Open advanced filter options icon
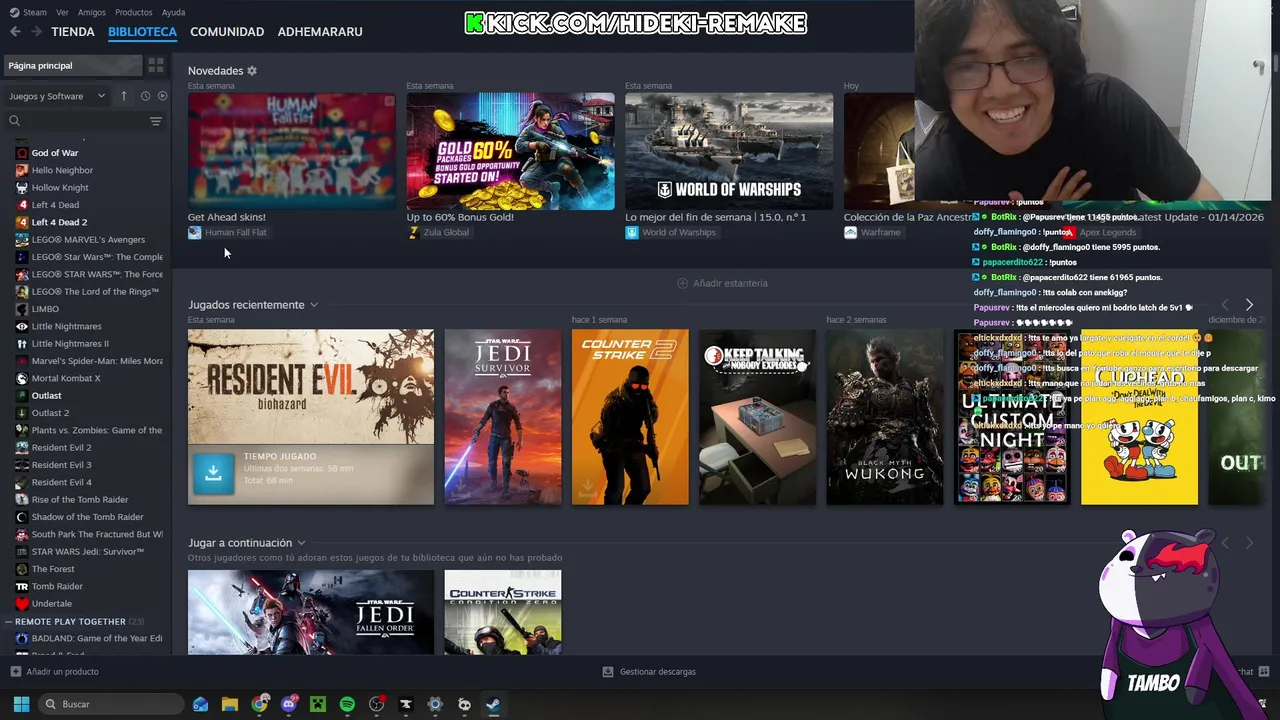This screenshot has height=720, width=1280. pos(155,121)
